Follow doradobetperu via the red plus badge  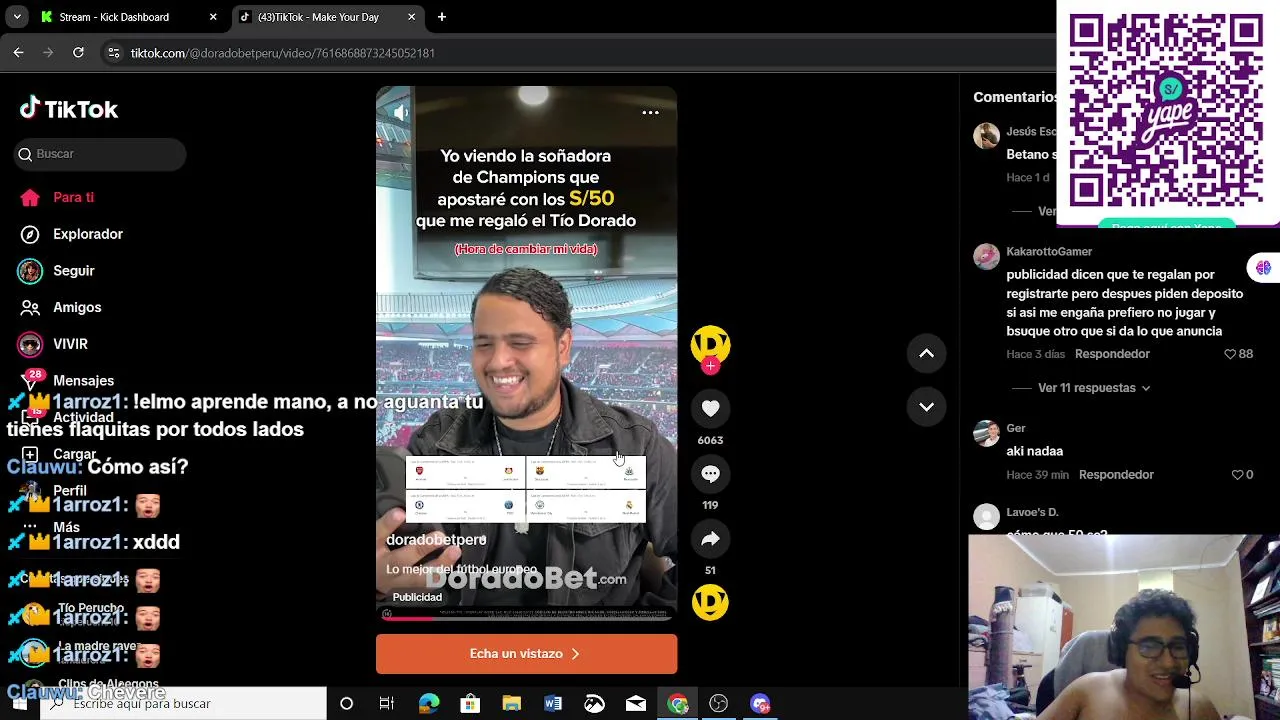click(710, 366)
